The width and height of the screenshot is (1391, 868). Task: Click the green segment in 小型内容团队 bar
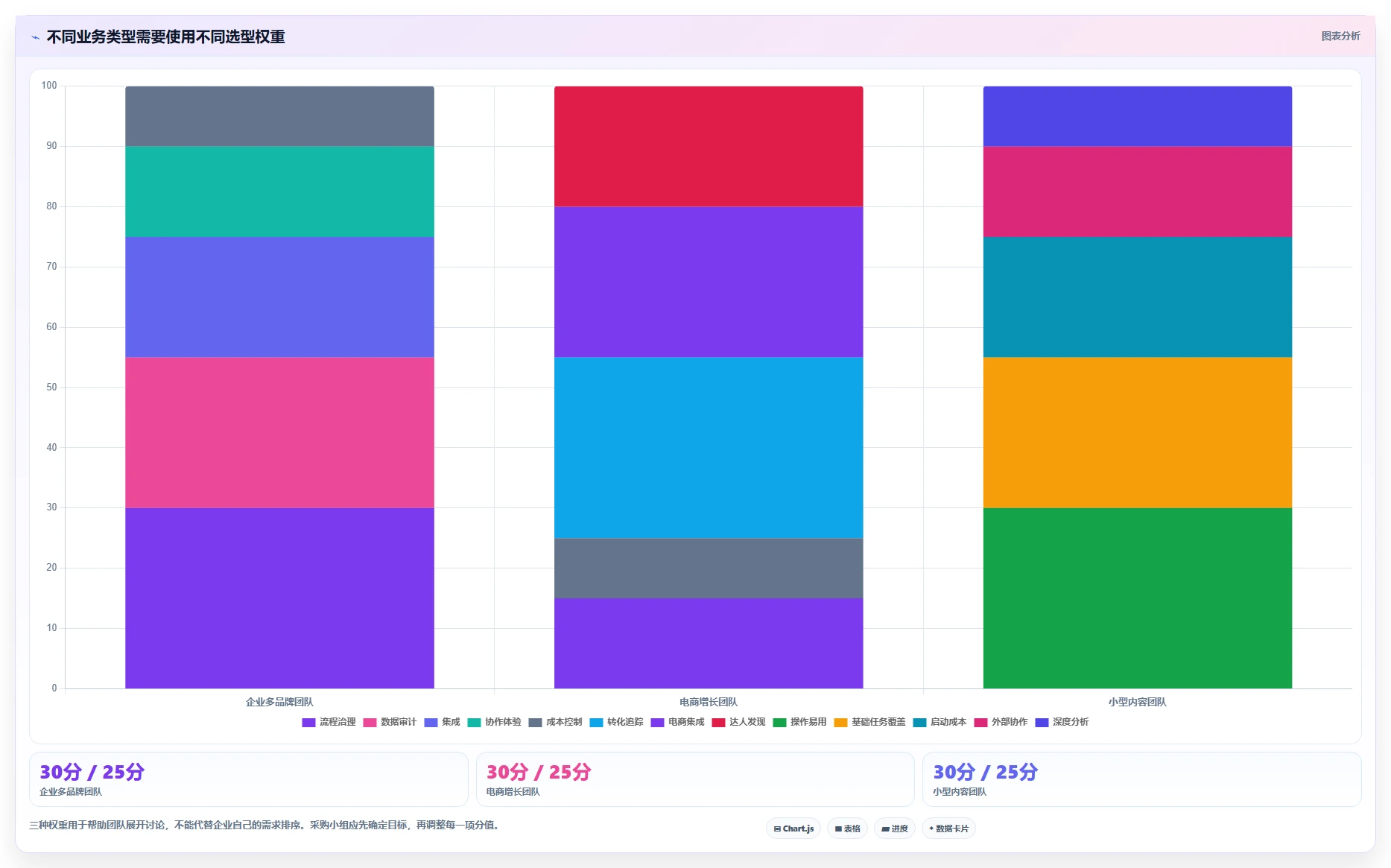1138,598
